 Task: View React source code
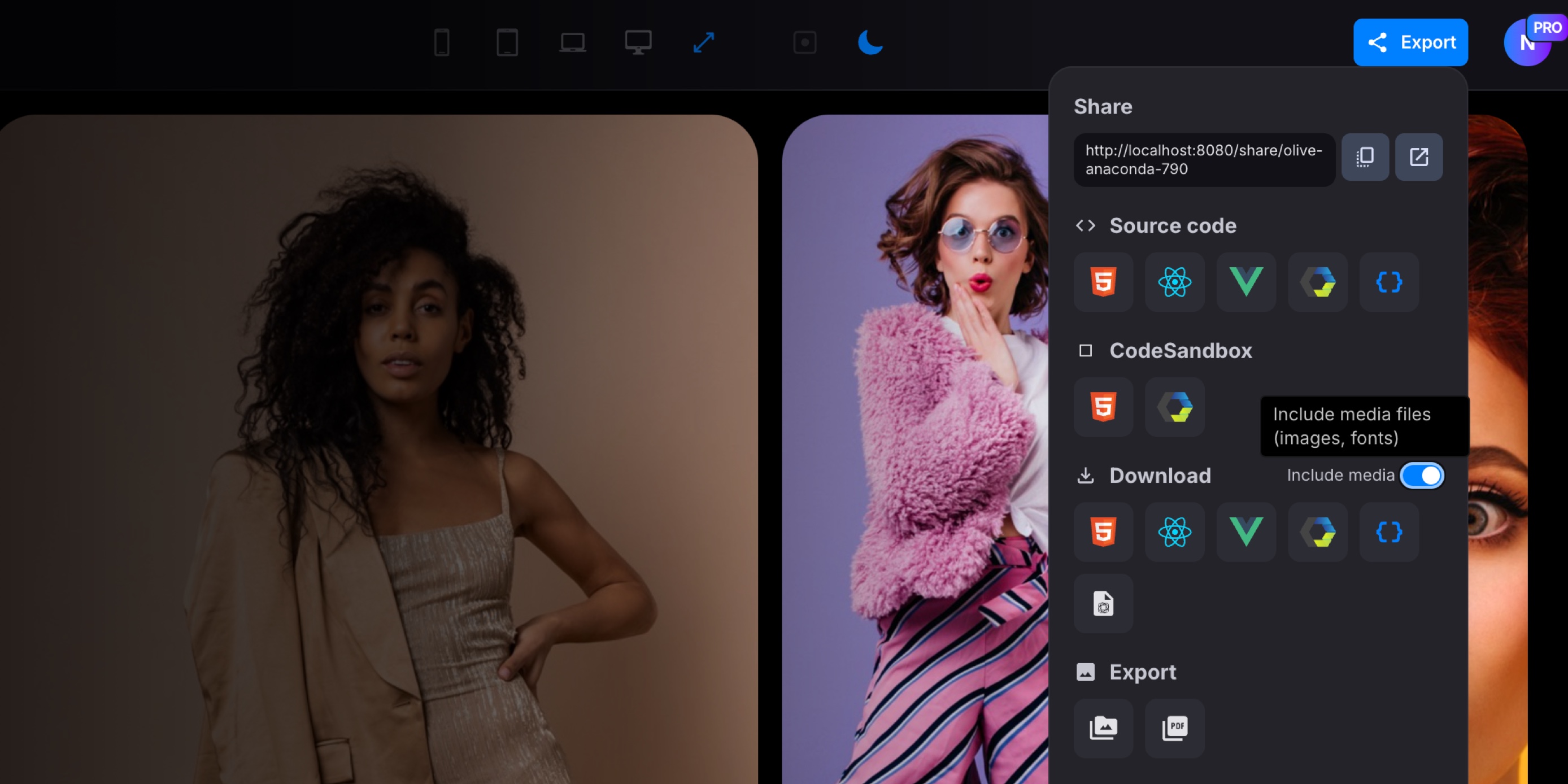pos(1174,282)
